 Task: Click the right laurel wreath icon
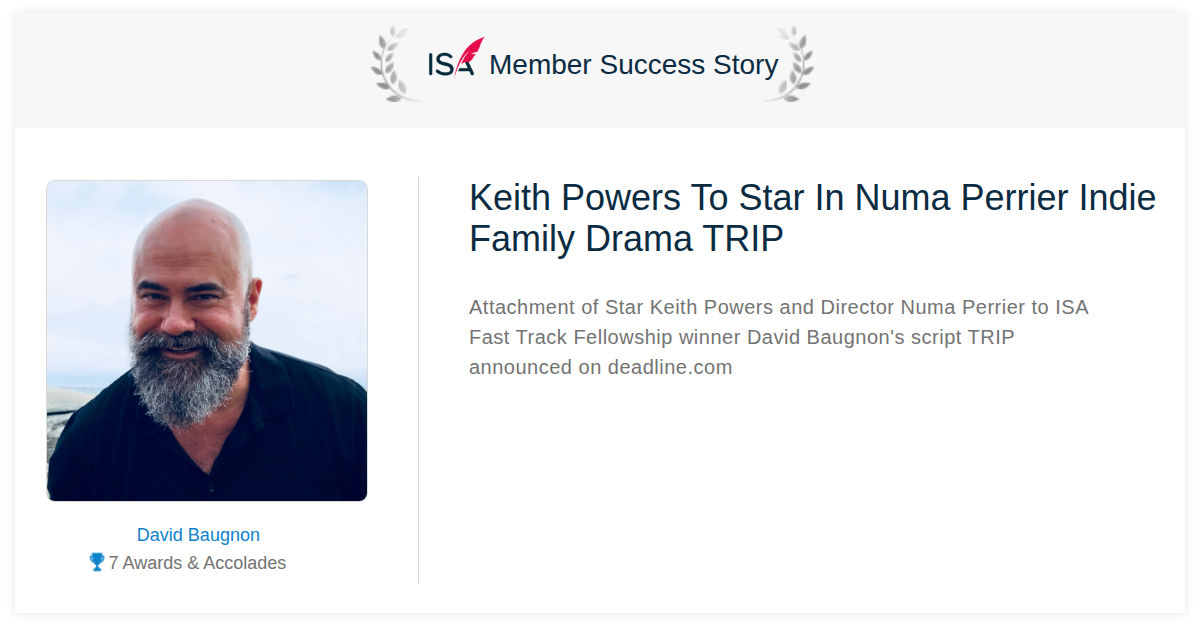point(789,64)
